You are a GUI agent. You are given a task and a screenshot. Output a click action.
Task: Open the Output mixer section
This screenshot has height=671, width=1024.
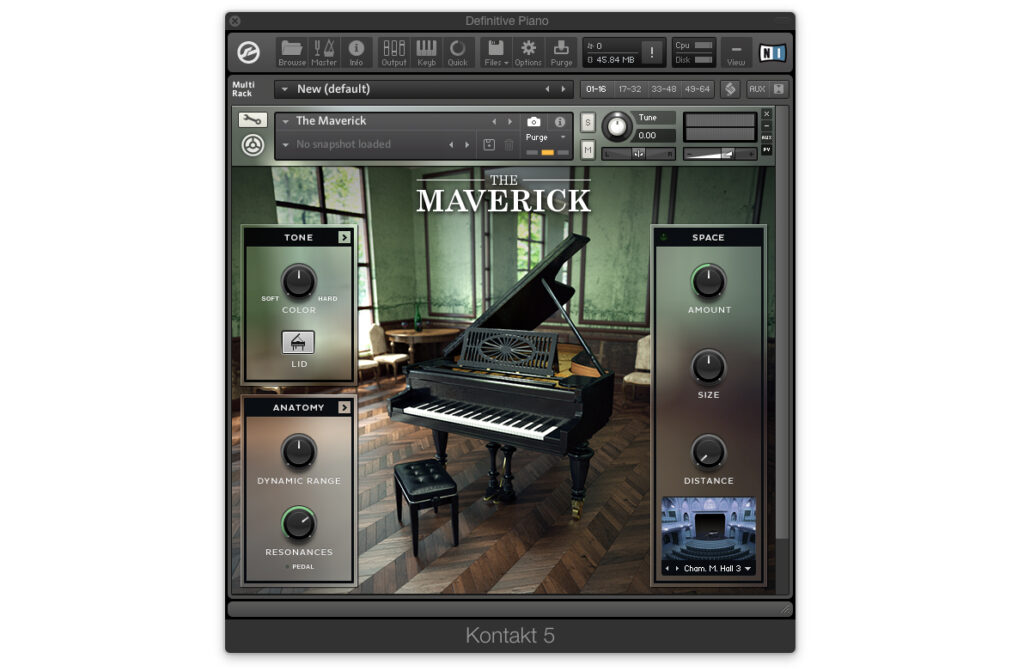[x=394, y=52]
